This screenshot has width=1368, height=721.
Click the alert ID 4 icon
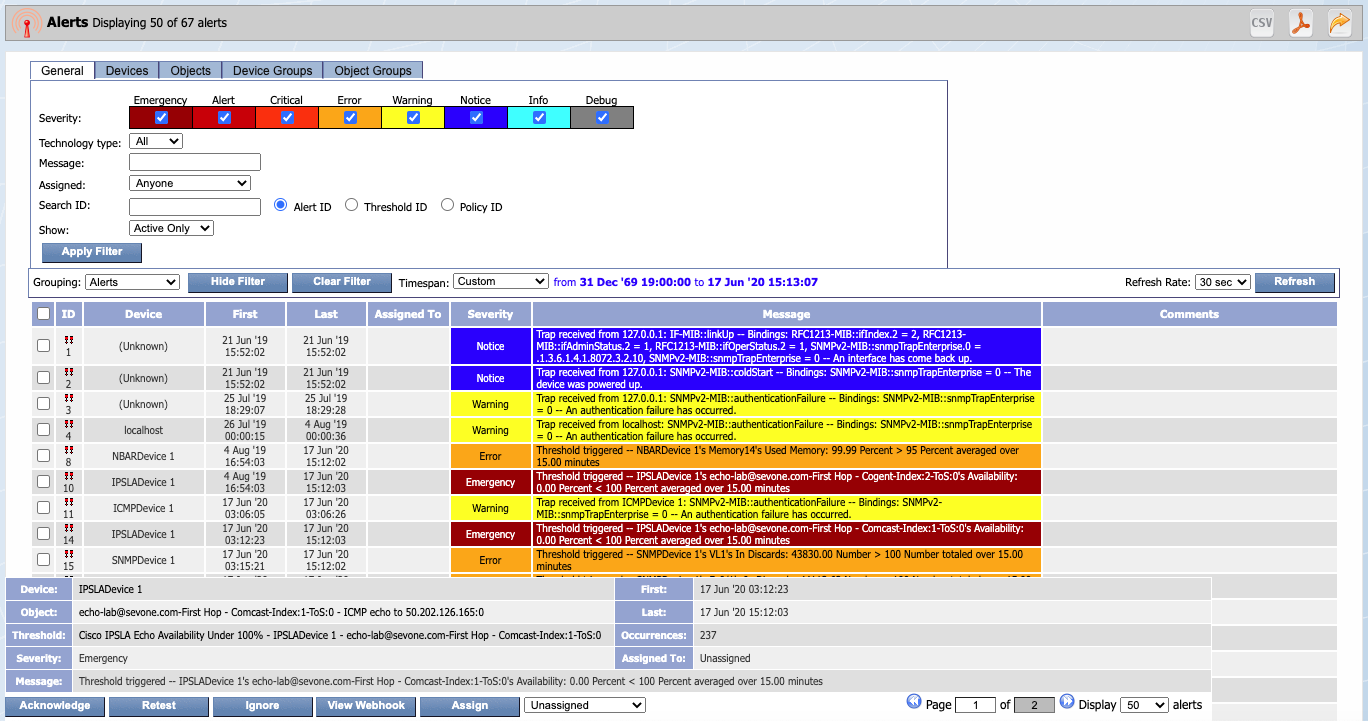[x=69, y=425]
